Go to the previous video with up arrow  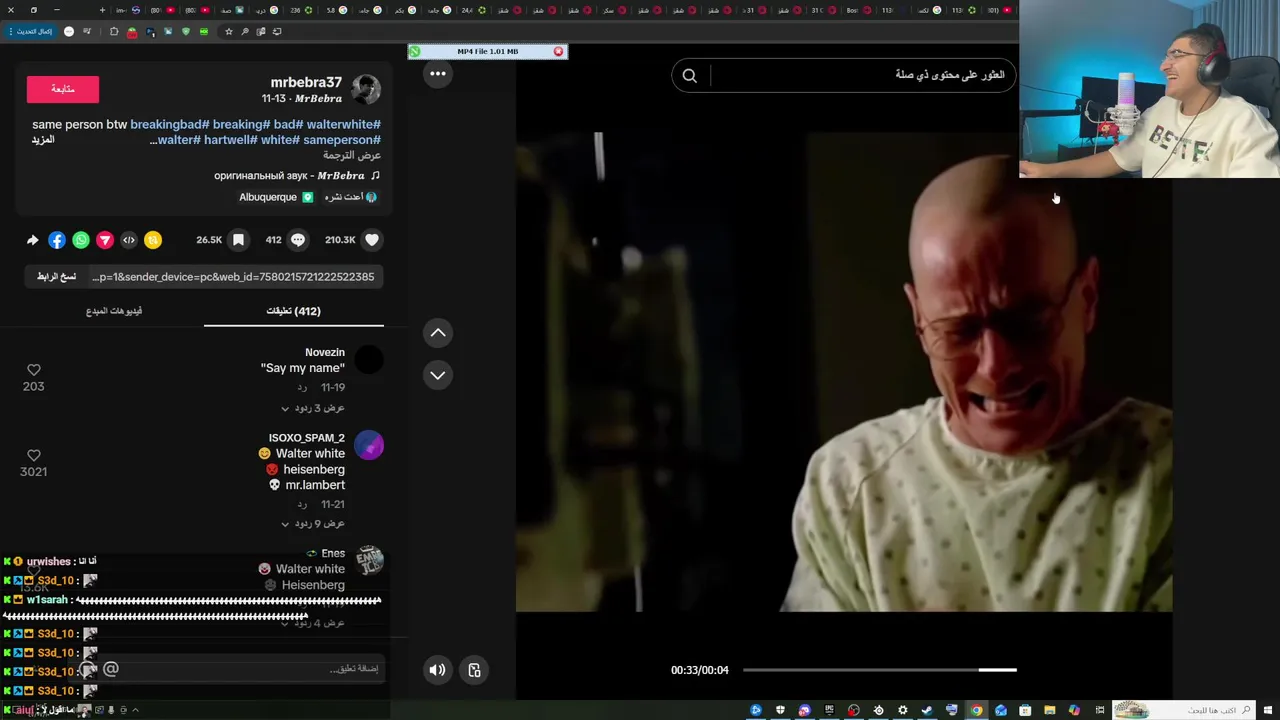click(438, 333)
